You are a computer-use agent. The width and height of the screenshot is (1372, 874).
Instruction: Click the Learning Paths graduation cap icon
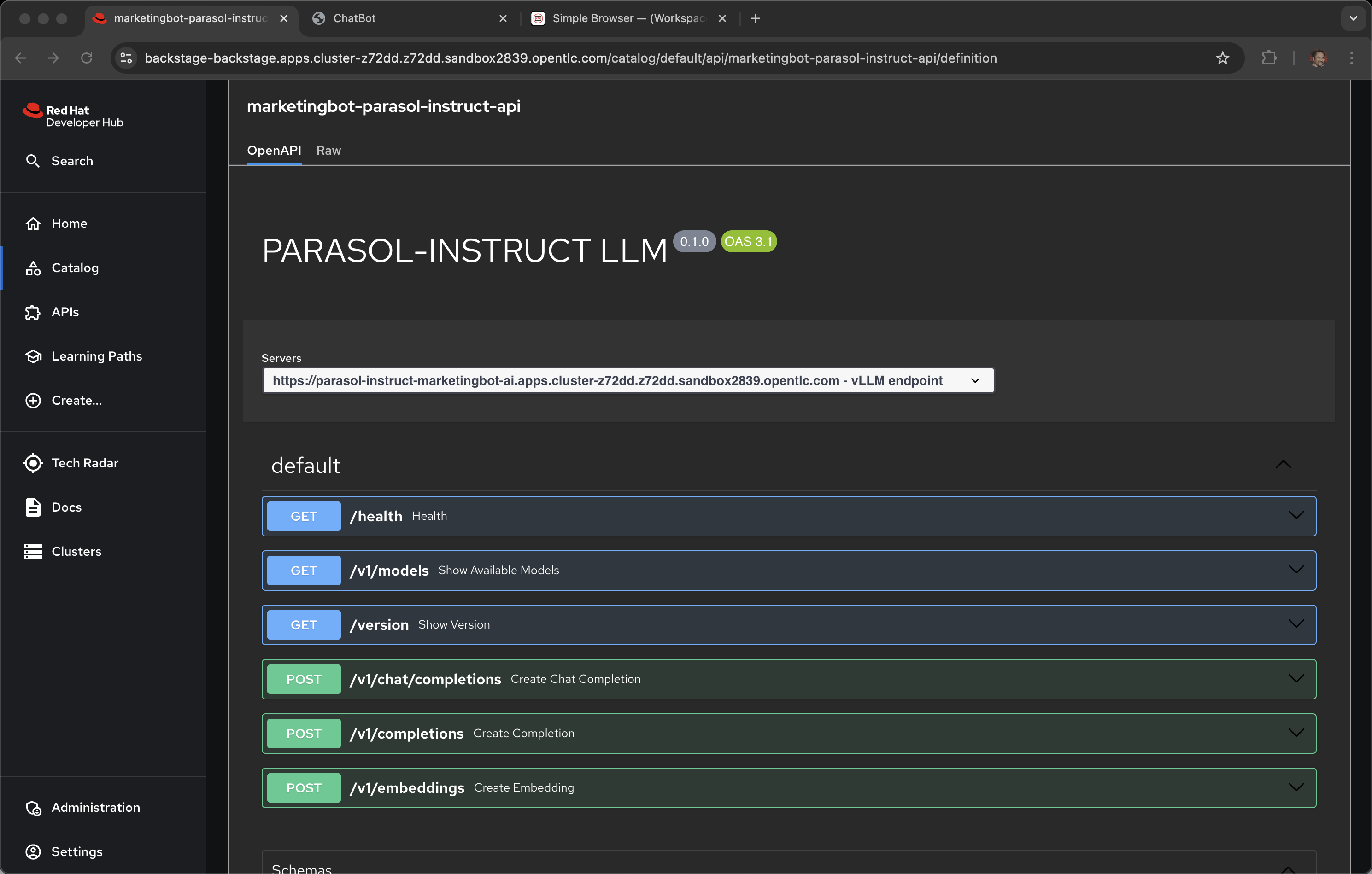[33, 356]
